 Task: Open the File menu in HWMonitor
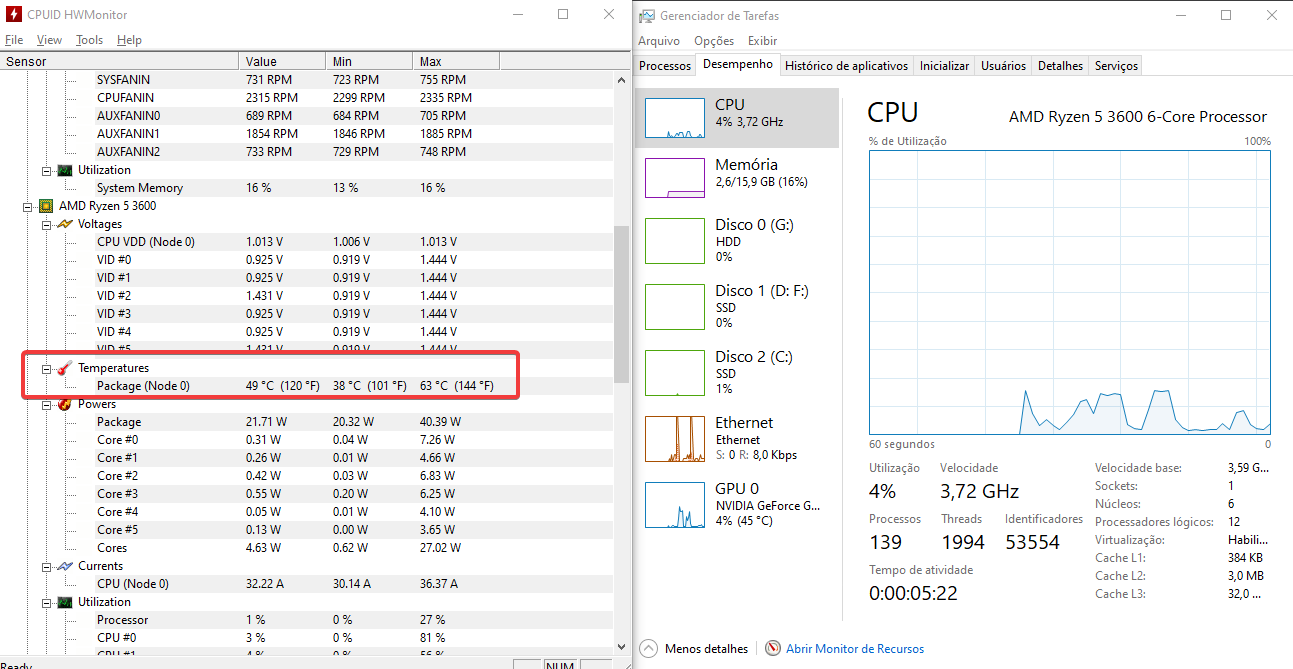click(x=14, y=40)
